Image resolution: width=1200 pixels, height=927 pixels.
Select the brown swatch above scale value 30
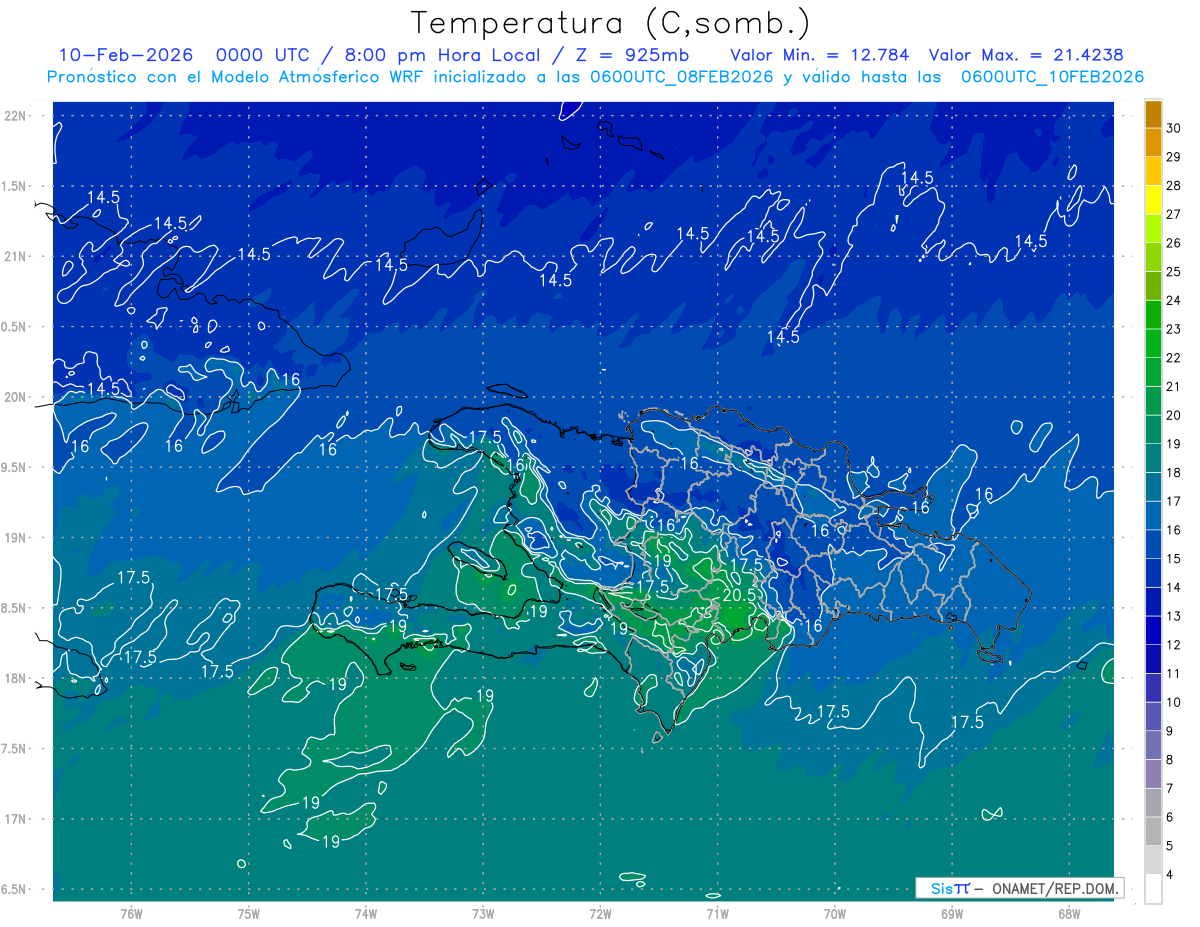pyautogui.click(x=1153, y=114)
